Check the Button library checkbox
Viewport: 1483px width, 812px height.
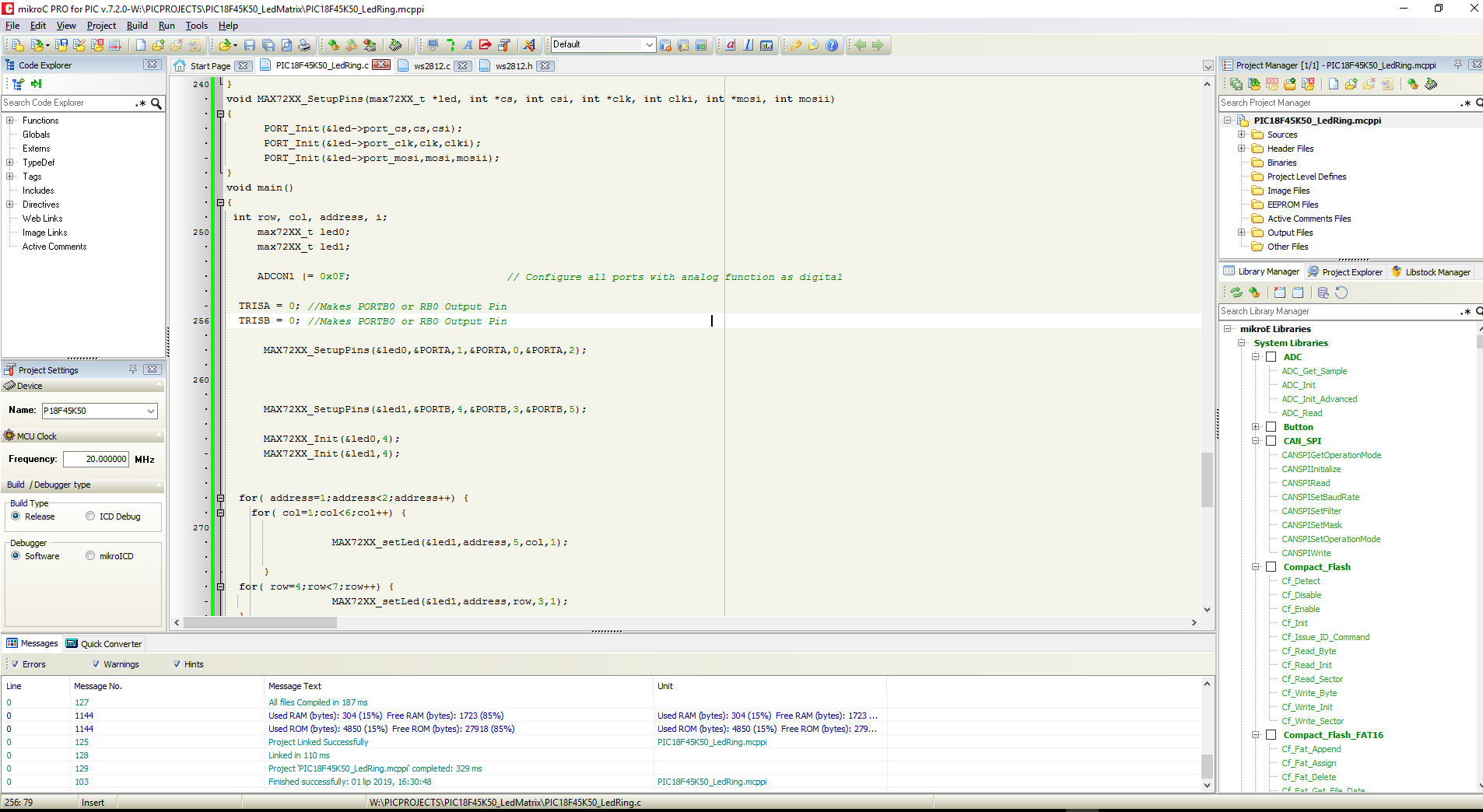(x=1271, y=427)
